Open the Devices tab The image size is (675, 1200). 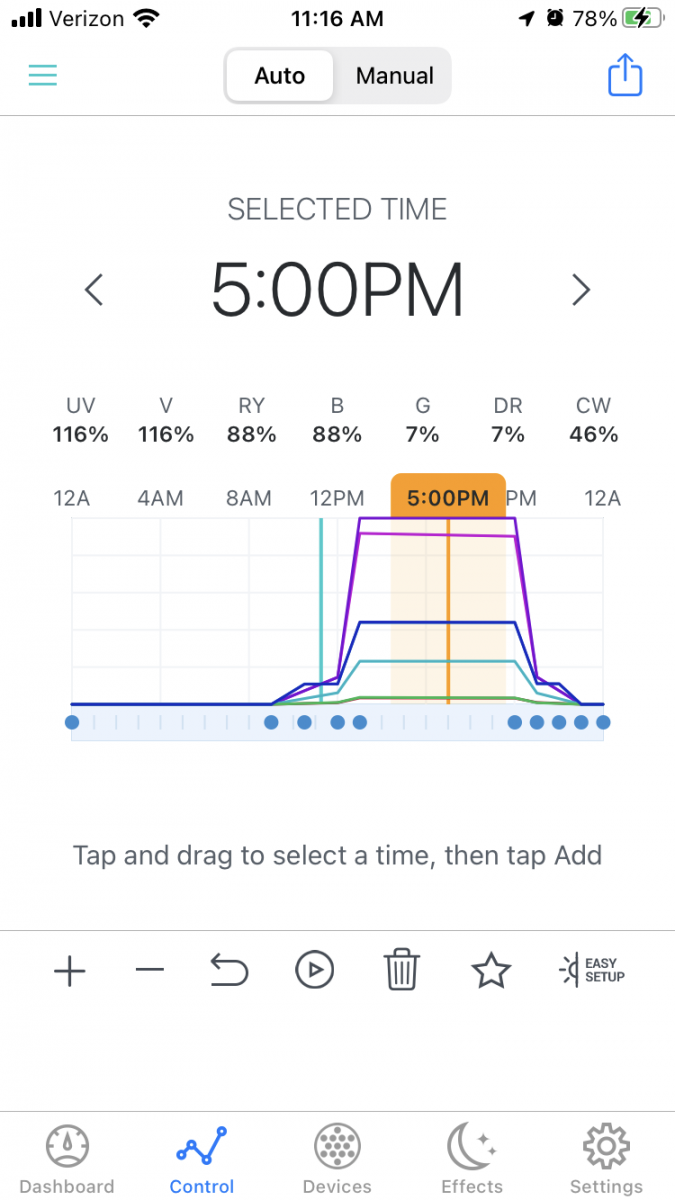pyautogui.click(x=337, y=1160)
